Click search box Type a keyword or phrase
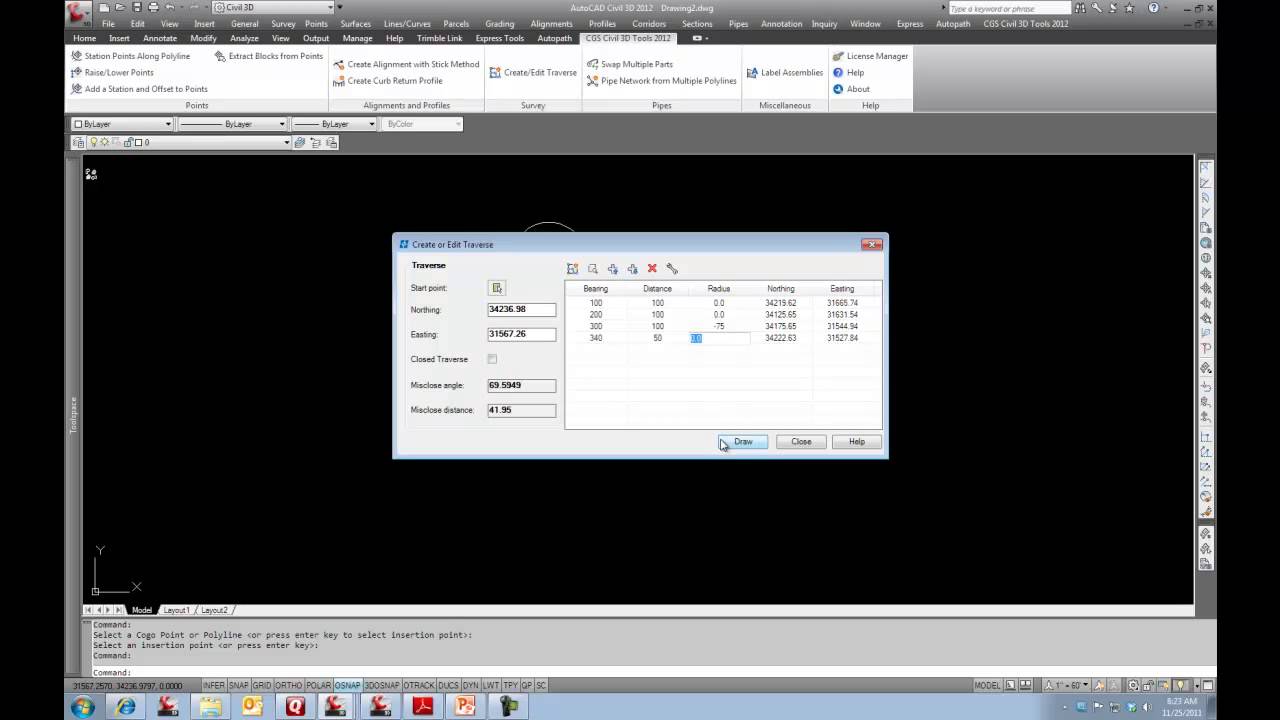The image size is (1280, 720). [1008, 8]
